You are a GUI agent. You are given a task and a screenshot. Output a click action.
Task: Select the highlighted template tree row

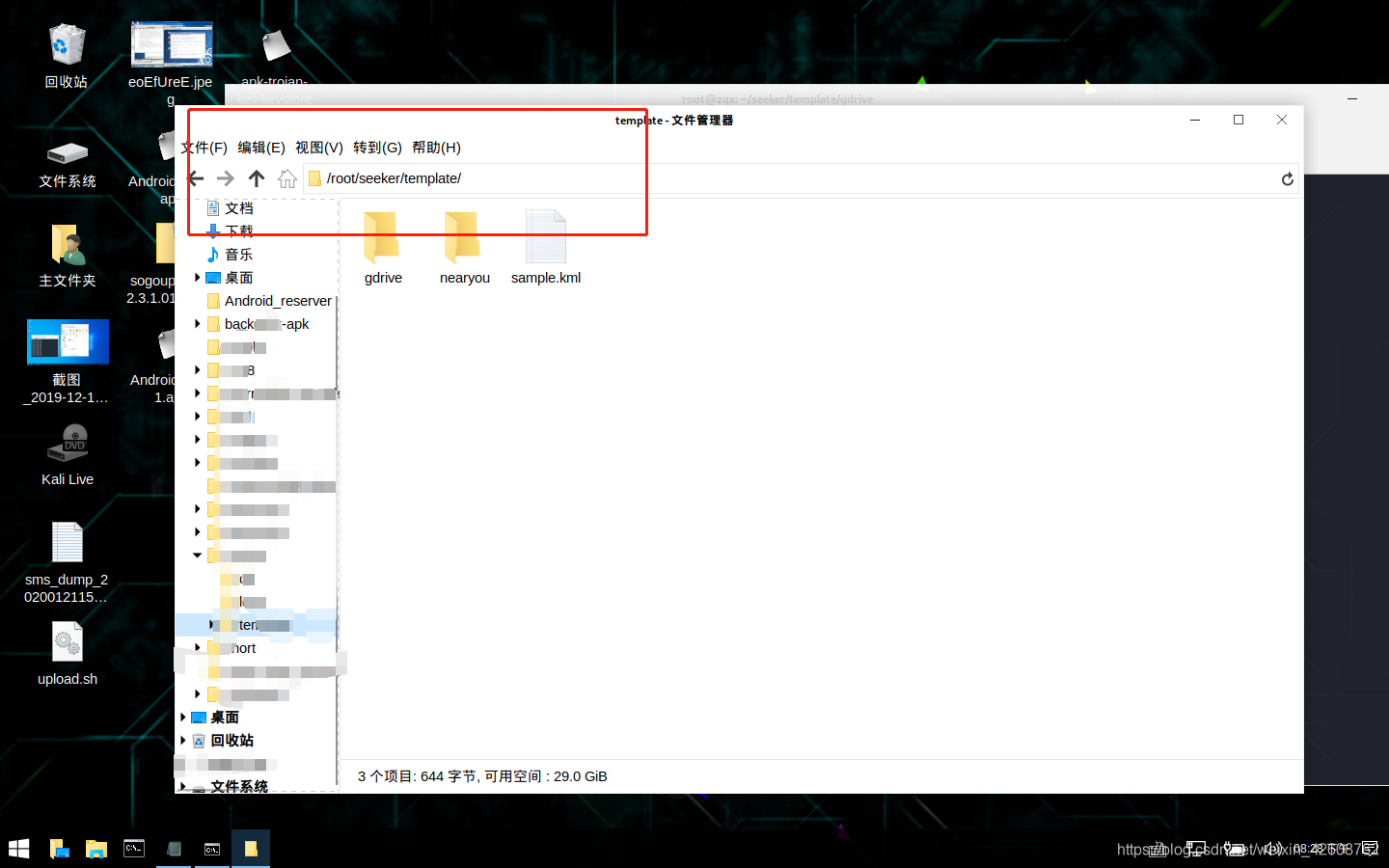pos(257,625)
